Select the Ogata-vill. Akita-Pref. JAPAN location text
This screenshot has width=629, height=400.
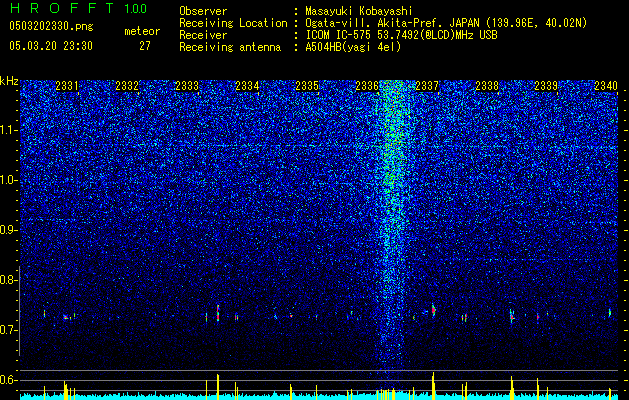[446, 23]
